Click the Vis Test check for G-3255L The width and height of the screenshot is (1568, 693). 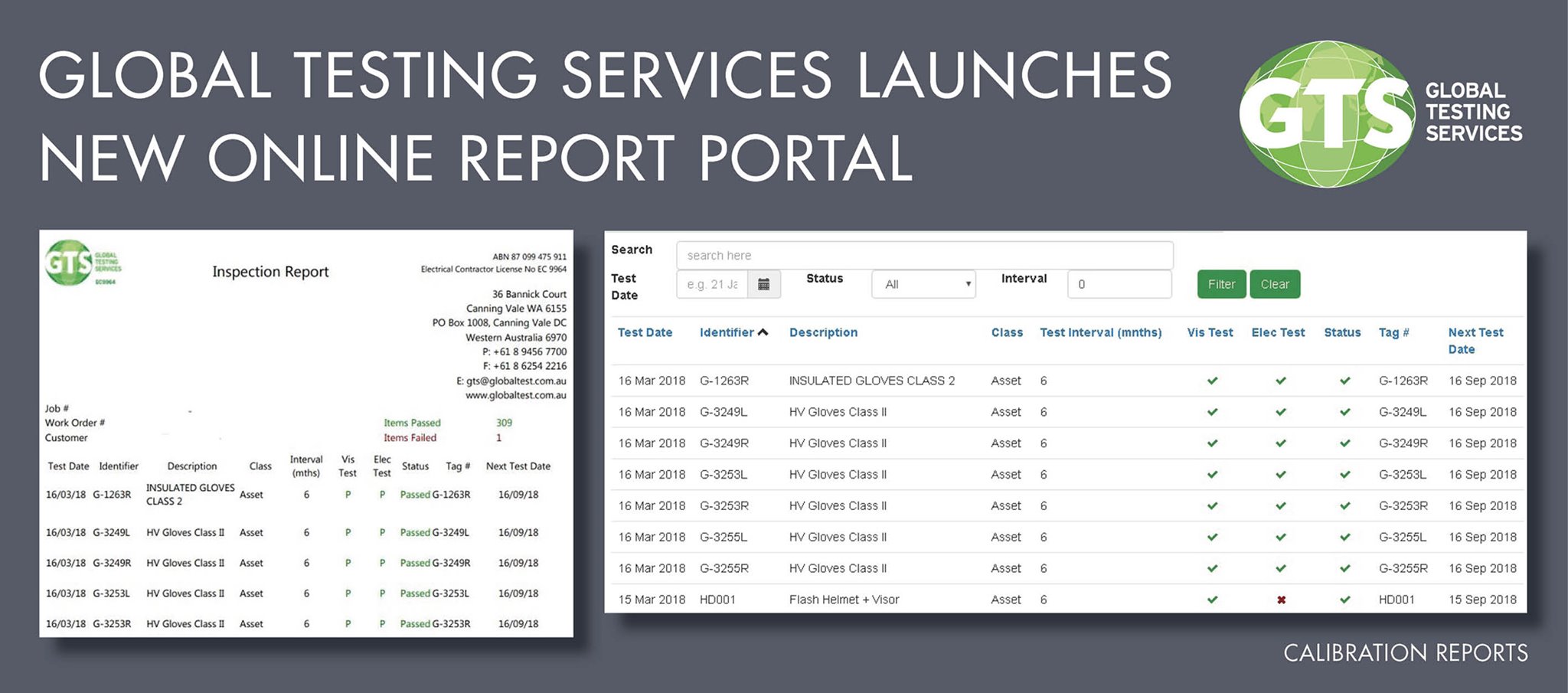(x=1212, y=537)
